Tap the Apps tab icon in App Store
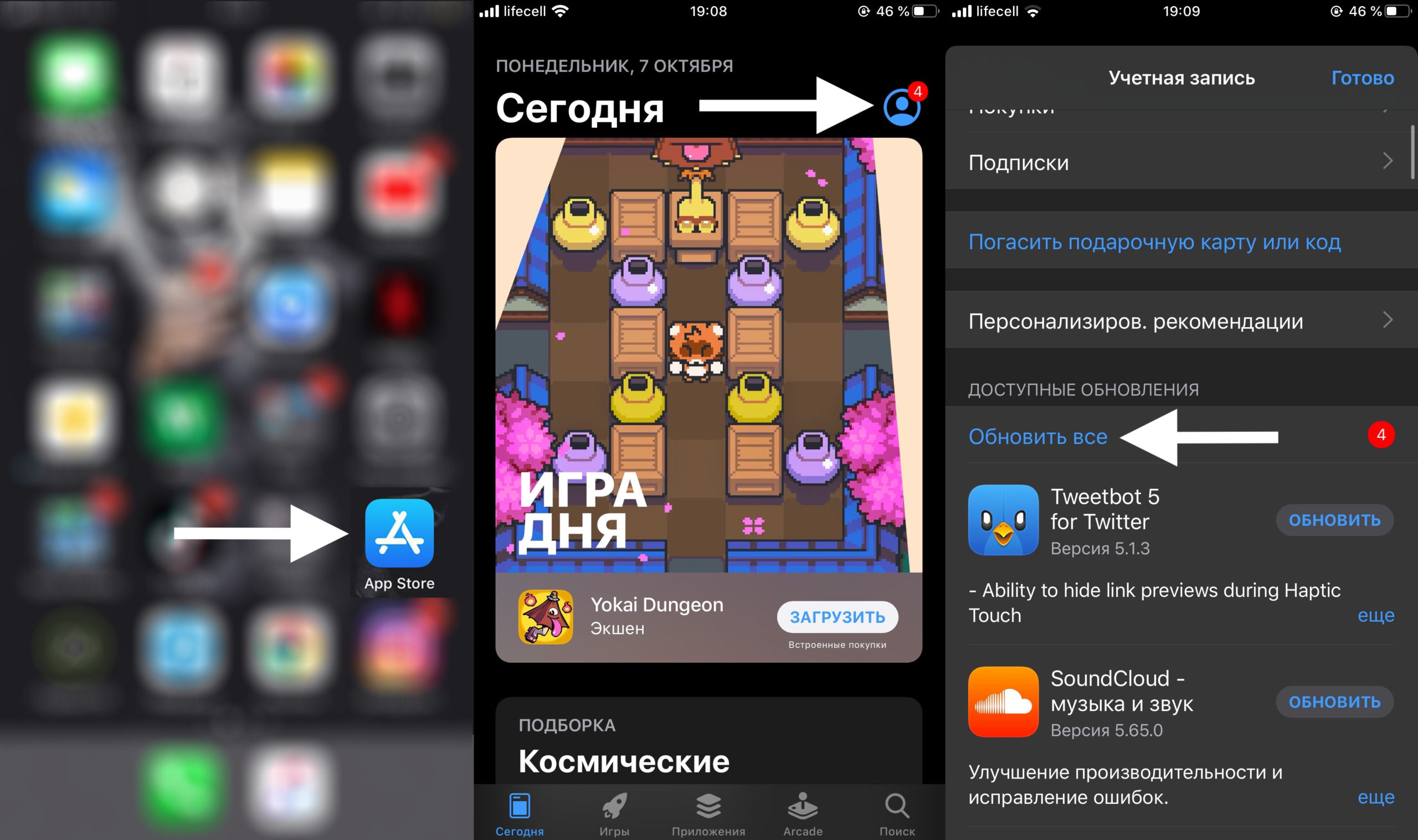The height and width of the screenshot is (840, 1418). pyautogui.click(x=704, y=810)
